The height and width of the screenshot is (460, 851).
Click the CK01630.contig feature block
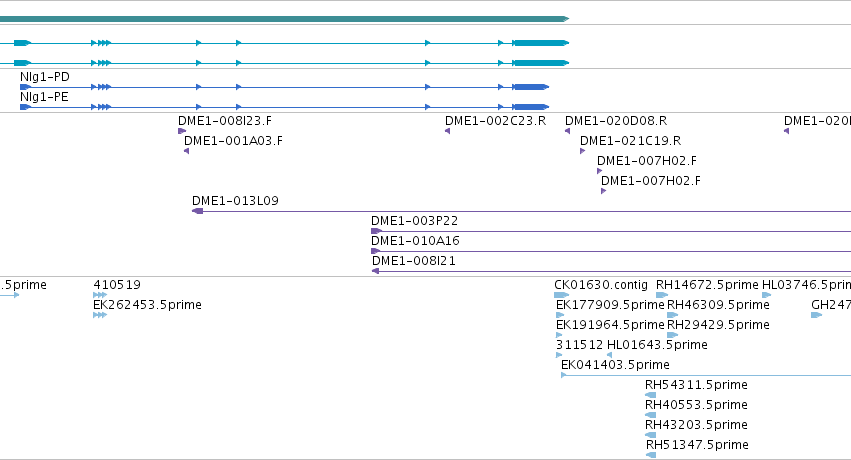point(562,295)
